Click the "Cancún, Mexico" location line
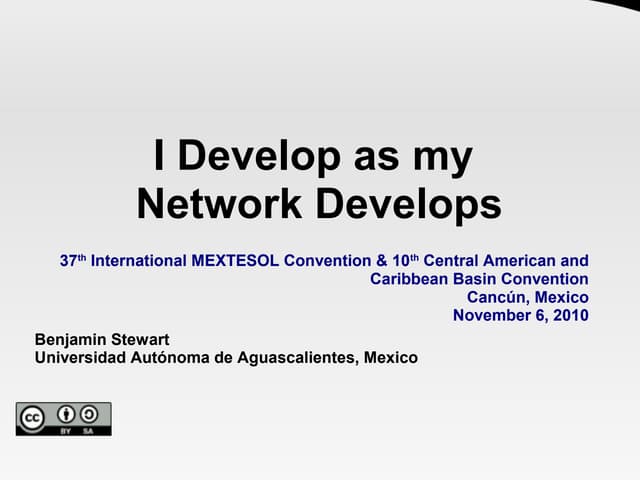 [x=527, y=297]
